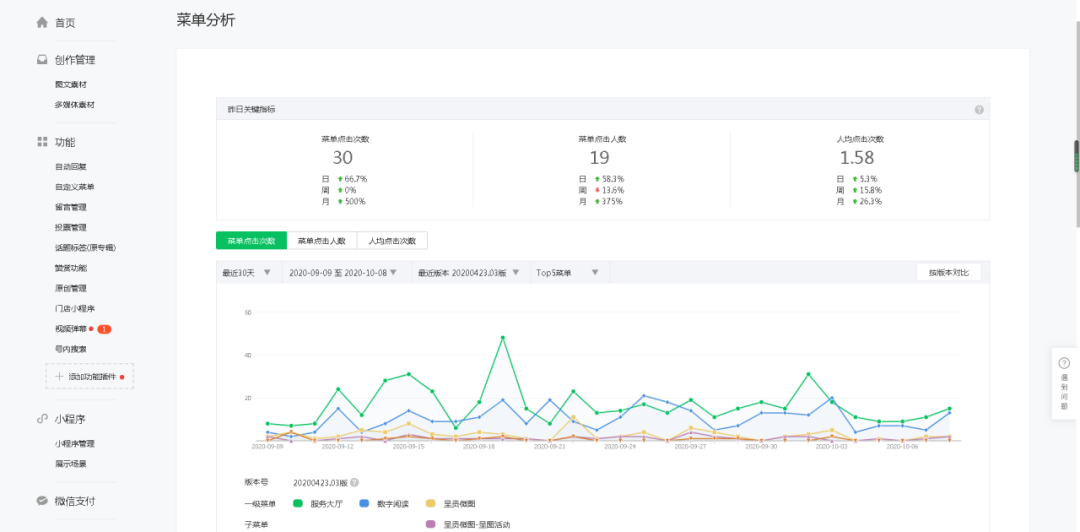Click the 菜单点击次数 value 30
This screenshot has height=532, width=1080.
(342, 158)
